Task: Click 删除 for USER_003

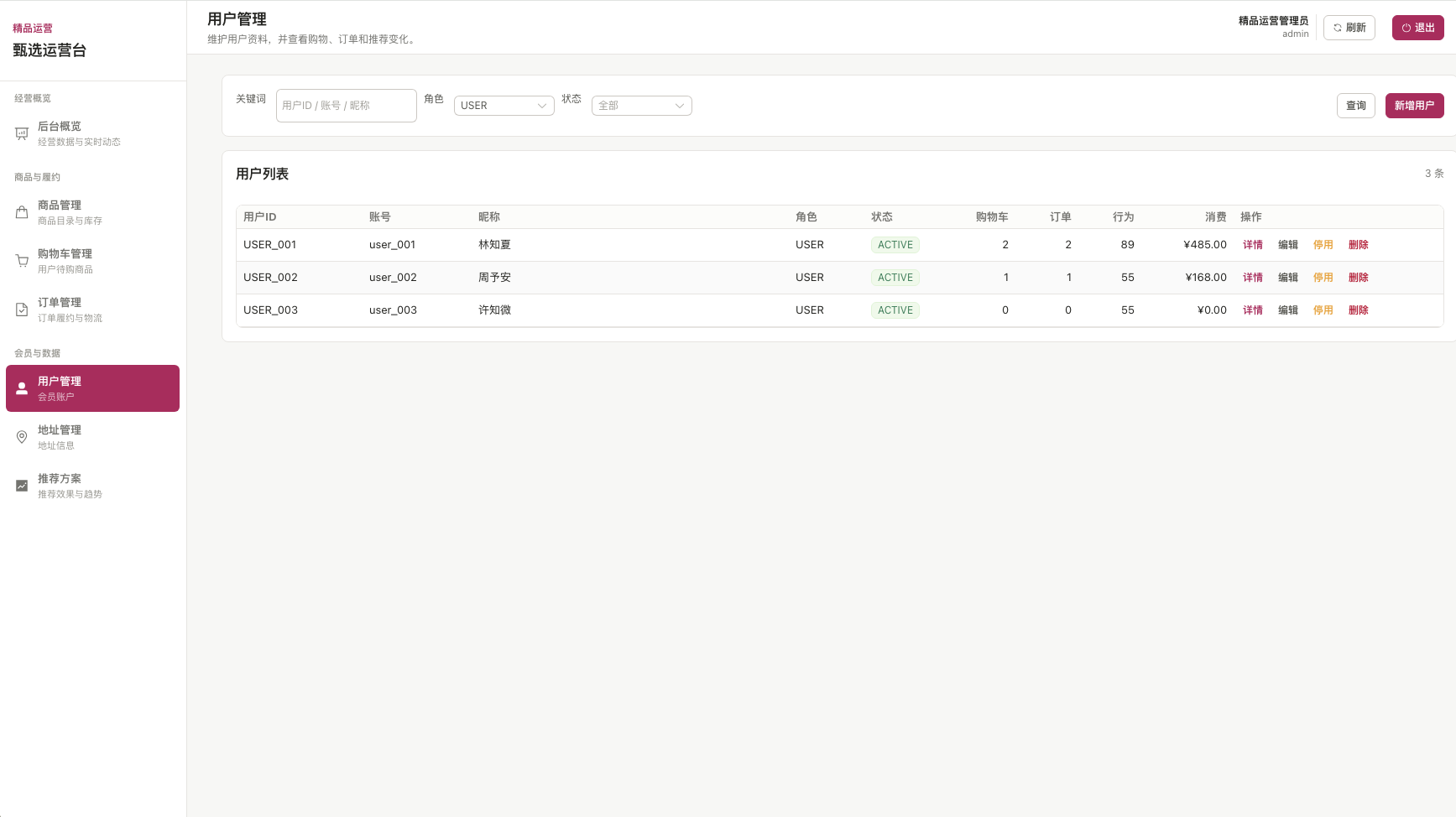Action: tap(1358, 310)
